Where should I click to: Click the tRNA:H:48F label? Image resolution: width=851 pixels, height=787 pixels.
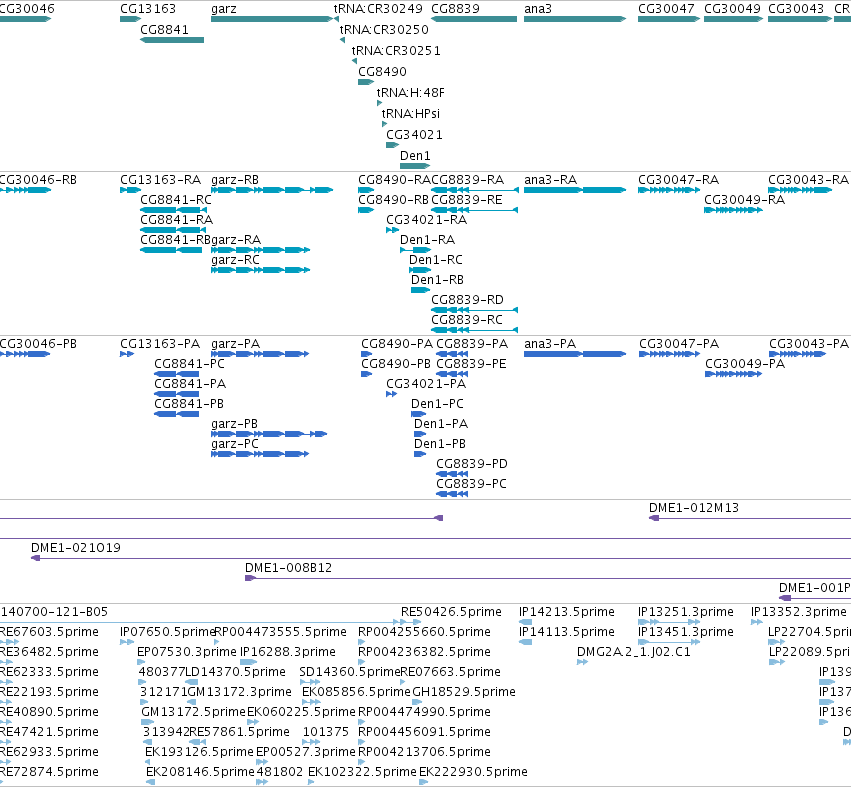410,93
